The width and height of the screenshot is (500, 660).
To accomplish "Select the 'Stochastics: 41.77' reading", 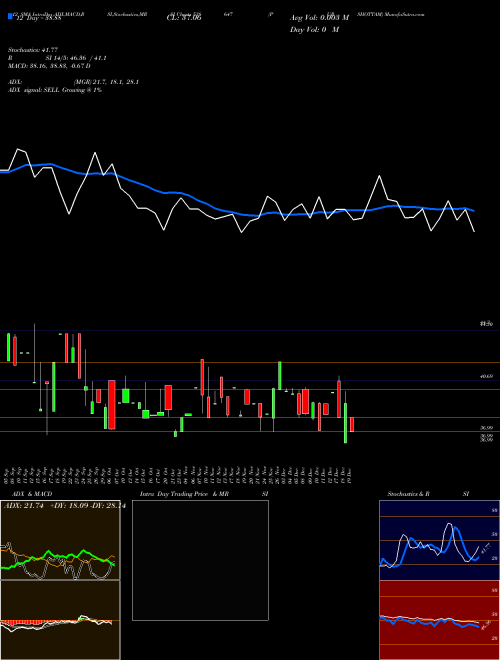I will tap(32, 50).
